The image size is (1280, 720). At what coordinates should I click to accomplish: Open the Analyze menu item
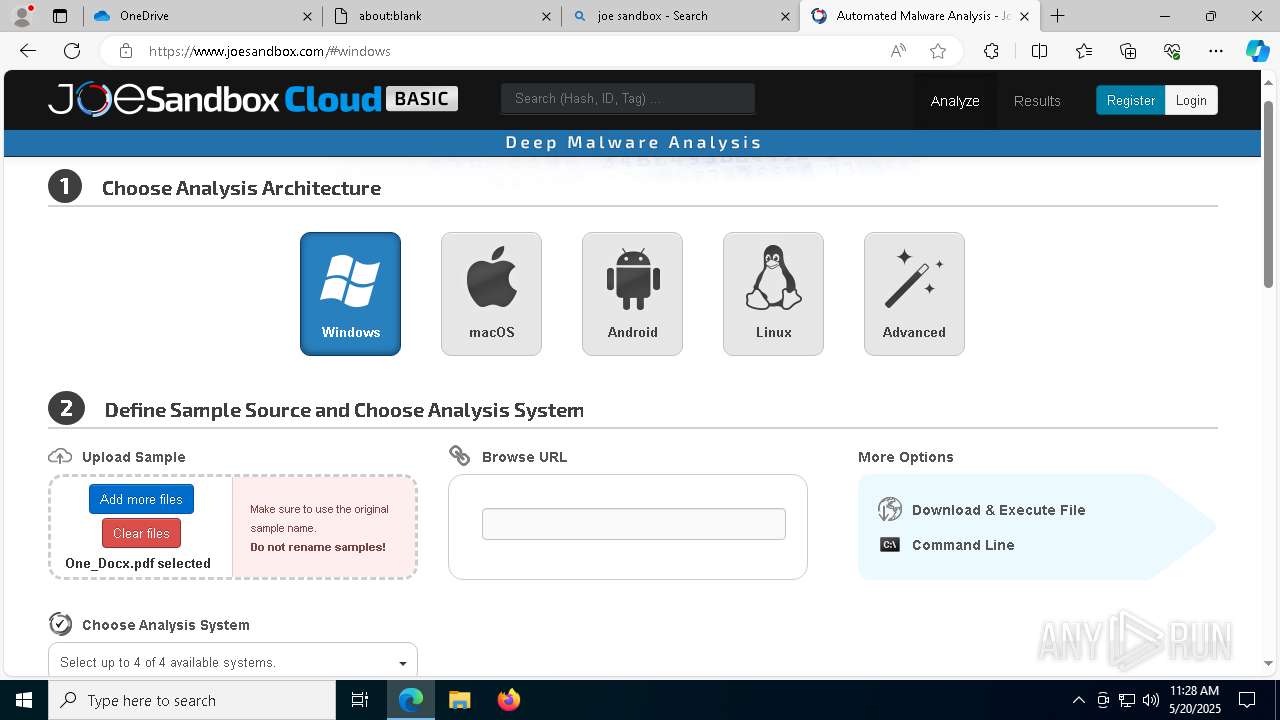pos(955,101)
